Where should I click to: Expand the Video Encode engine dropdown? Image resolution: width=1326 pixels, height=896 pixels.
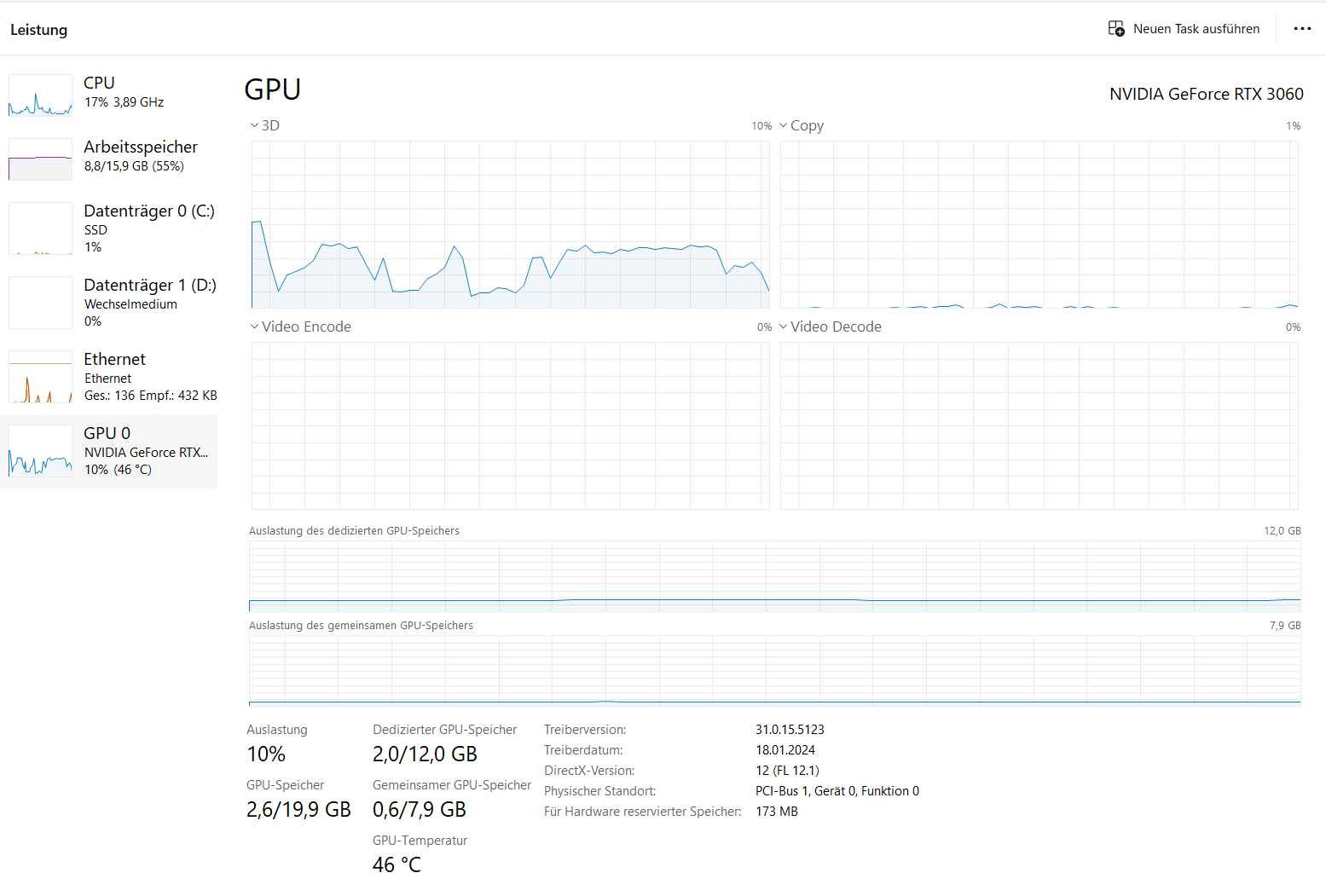click(254, 327)
